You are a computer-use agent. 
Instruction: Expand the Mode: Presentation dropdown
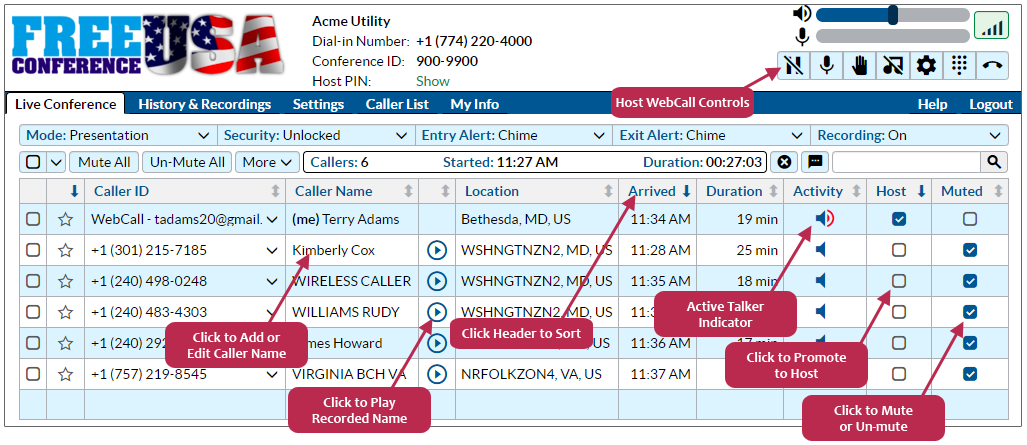click(x=118, y=136)
